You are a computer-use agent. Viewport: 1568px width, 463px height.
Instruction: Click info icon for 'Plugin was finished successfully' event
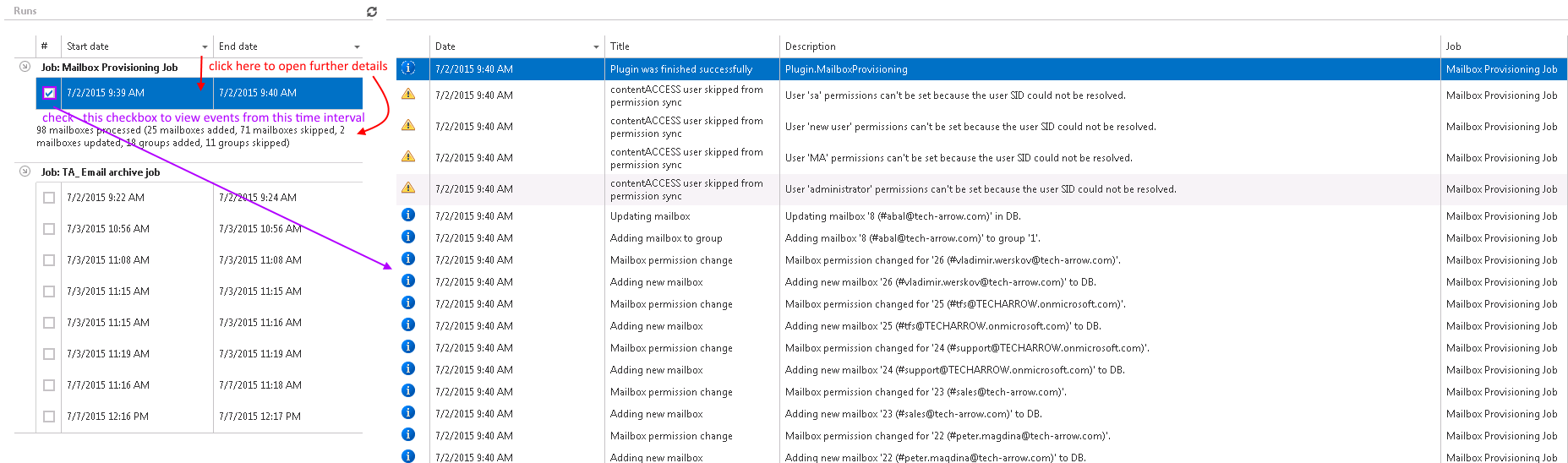pos(408,68)
